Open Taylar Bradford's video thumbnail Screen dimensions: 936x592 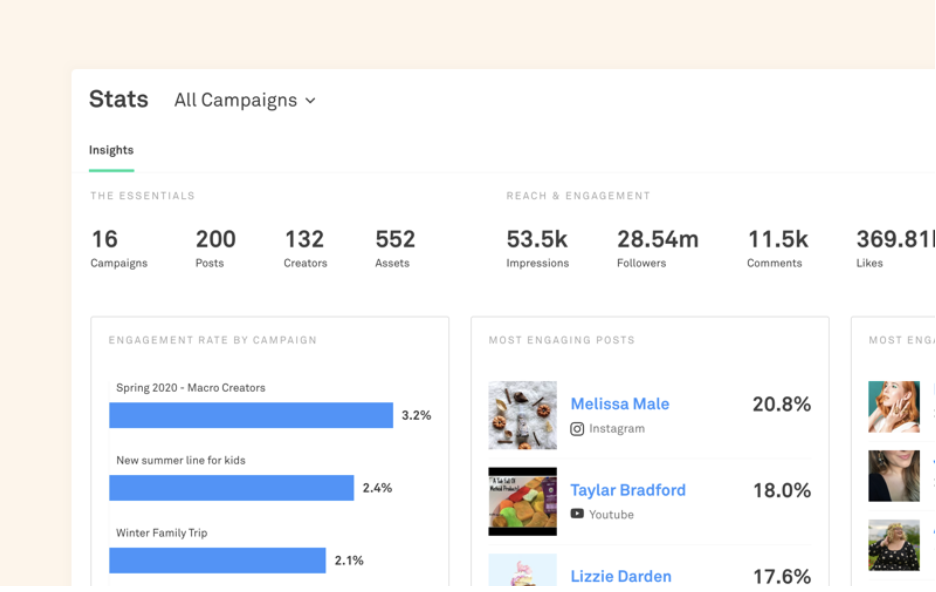(x=522, y=501)
